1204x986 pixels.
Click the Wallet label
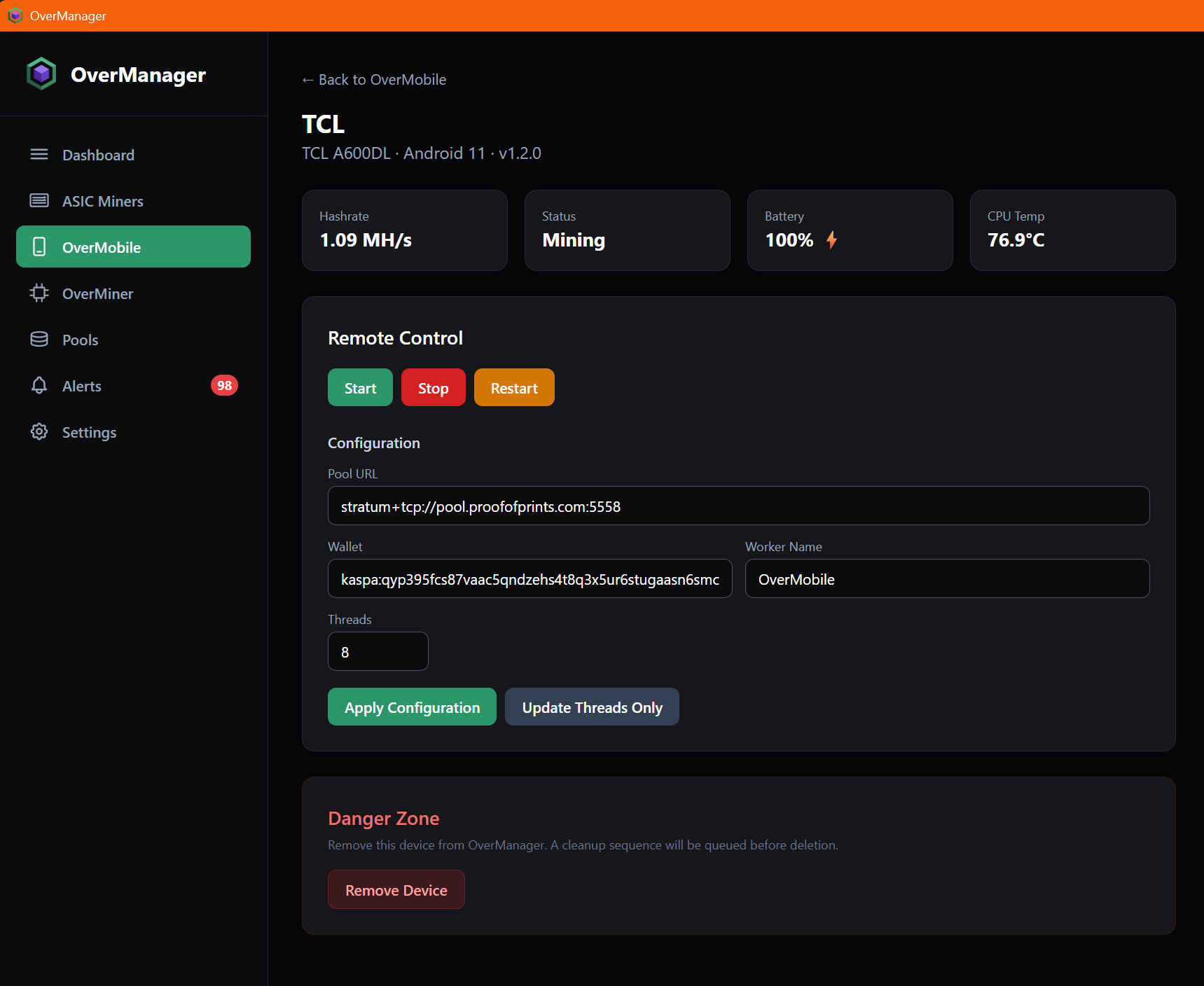pos(345,546)
